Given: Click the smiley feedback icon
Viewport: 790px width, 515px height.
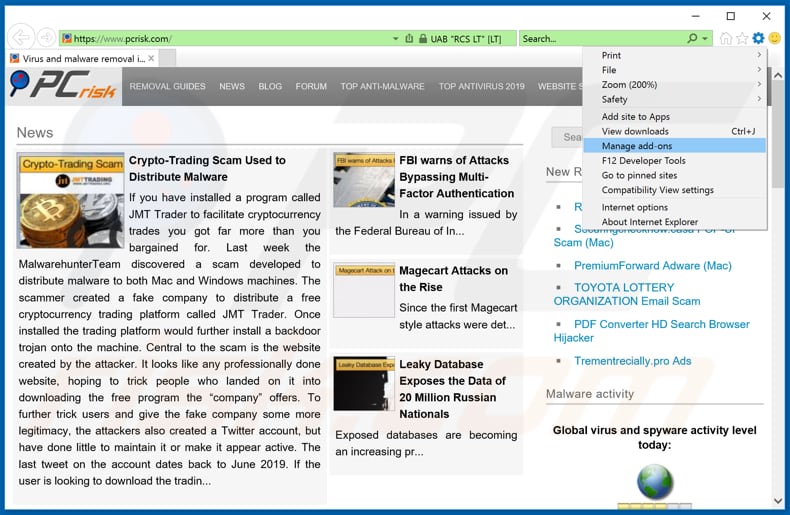Looking at the screenshot, I should coord(774,38).
